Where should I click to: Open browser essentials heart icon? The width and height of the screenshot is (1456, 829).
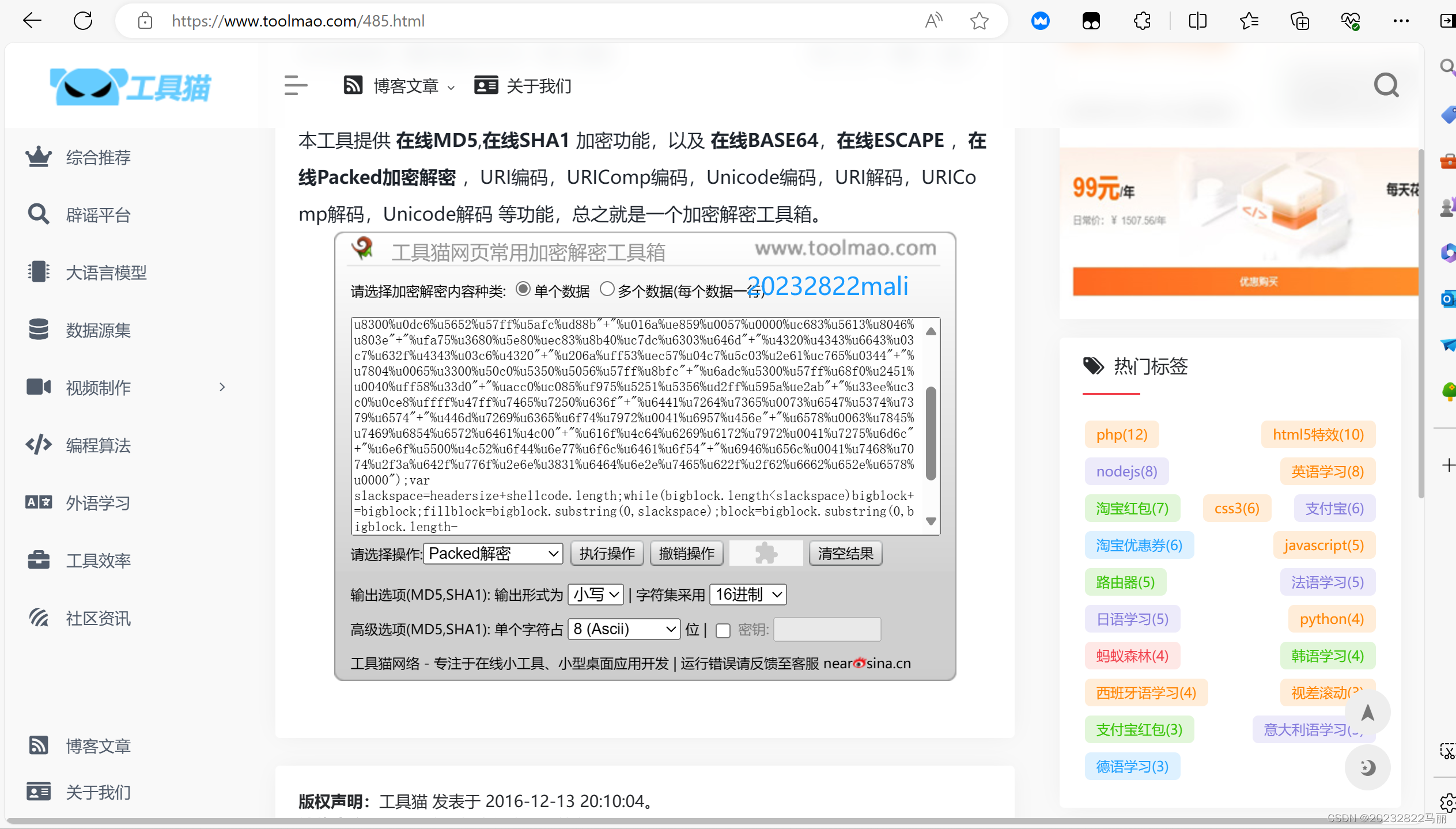point(1350,21)
